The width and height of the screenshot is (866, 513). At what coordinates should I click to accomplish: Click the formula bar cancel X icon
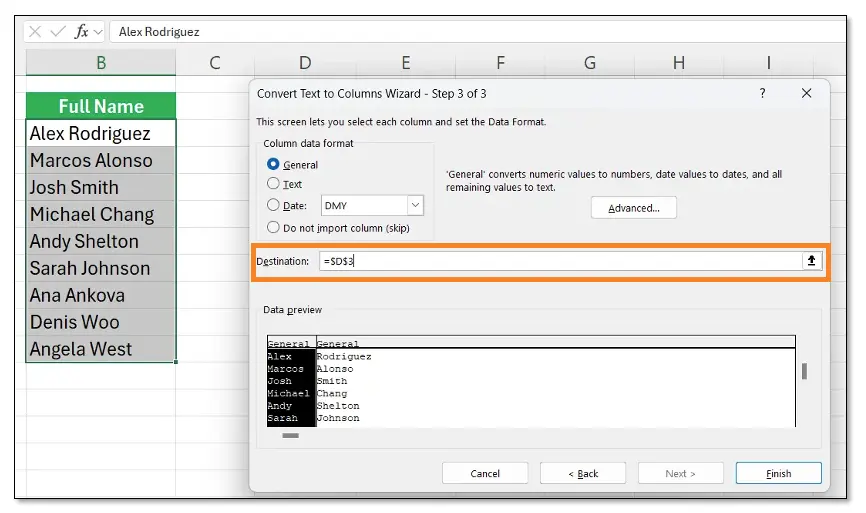coord(35,31)
